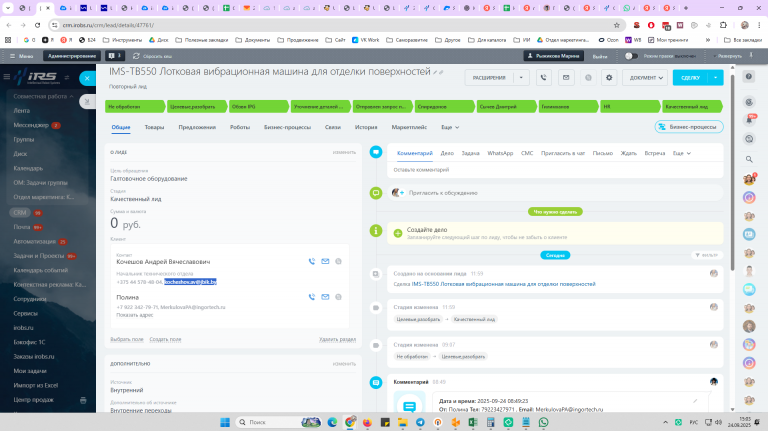Viewport: 768px width, 431px height.
Task: Open the notes counter button in admin bar
Action: click(x=114, y=56)
